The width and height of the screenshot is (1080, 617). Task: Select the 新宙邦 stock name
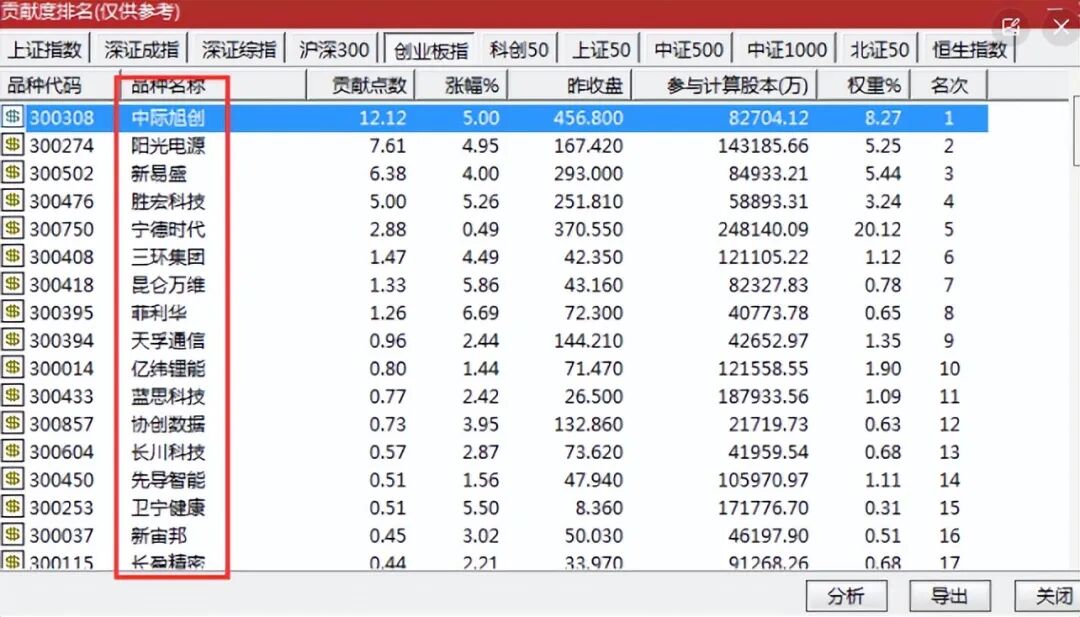pyautogui.click(x=159, y=535)
